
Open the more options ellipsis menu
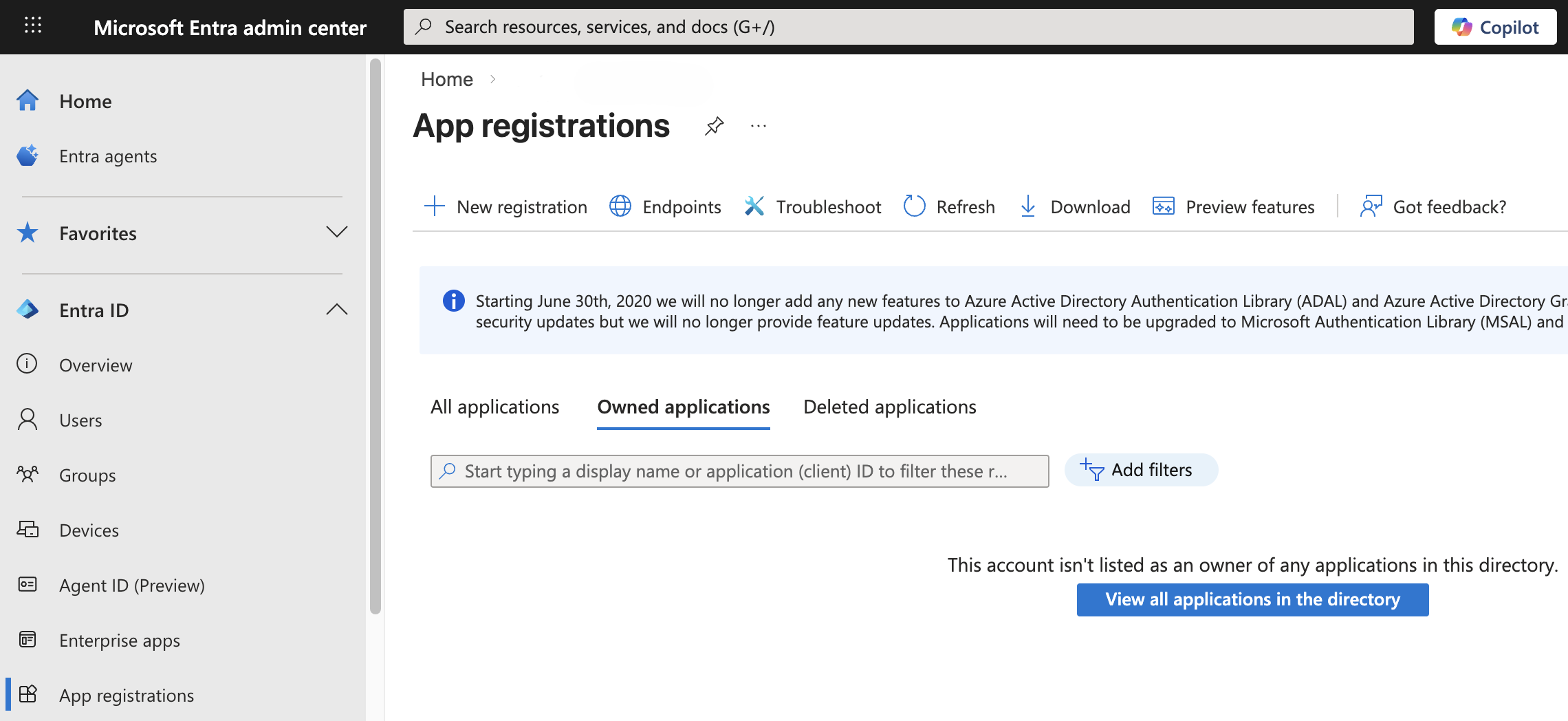click(x=759, y=126)
